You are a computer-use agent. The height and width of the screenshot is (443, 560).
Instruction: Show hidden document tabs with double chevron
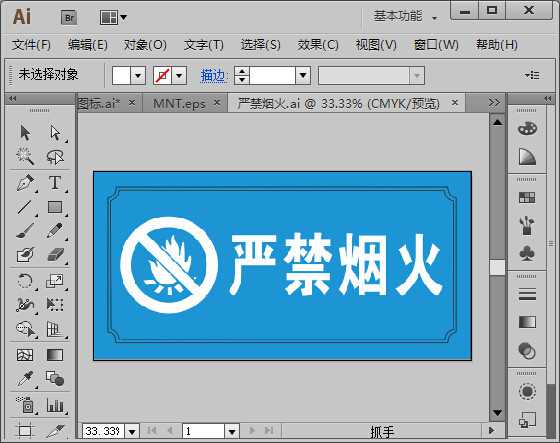[494, 103]
